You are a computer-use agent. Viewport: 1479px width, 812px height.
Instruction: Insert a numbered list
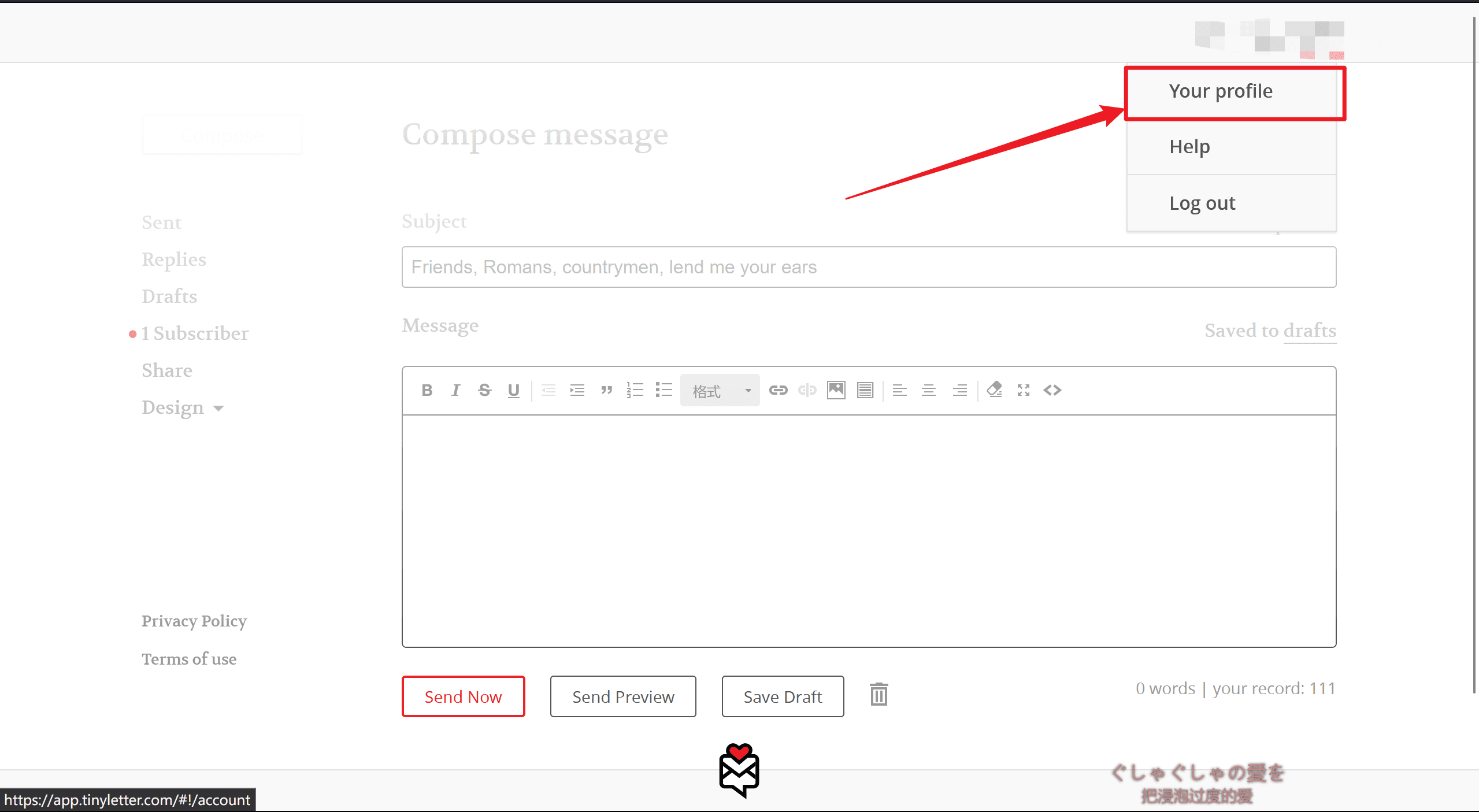click(635, 391)
